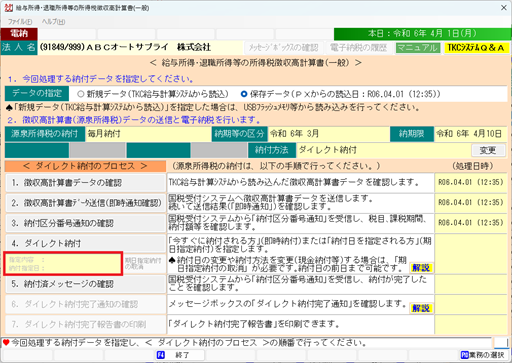Close the window with X
This screenshot has height=363, width=512.
(x=504, y=7)
